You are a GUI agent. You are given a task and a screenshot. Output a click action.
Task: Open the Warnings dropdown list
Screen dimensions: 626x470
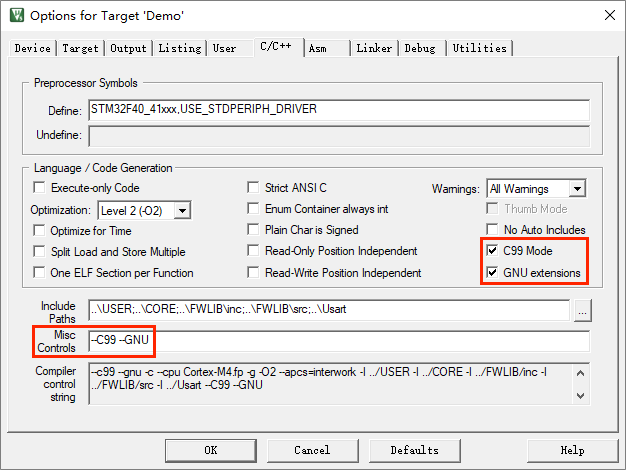[576, 188]
